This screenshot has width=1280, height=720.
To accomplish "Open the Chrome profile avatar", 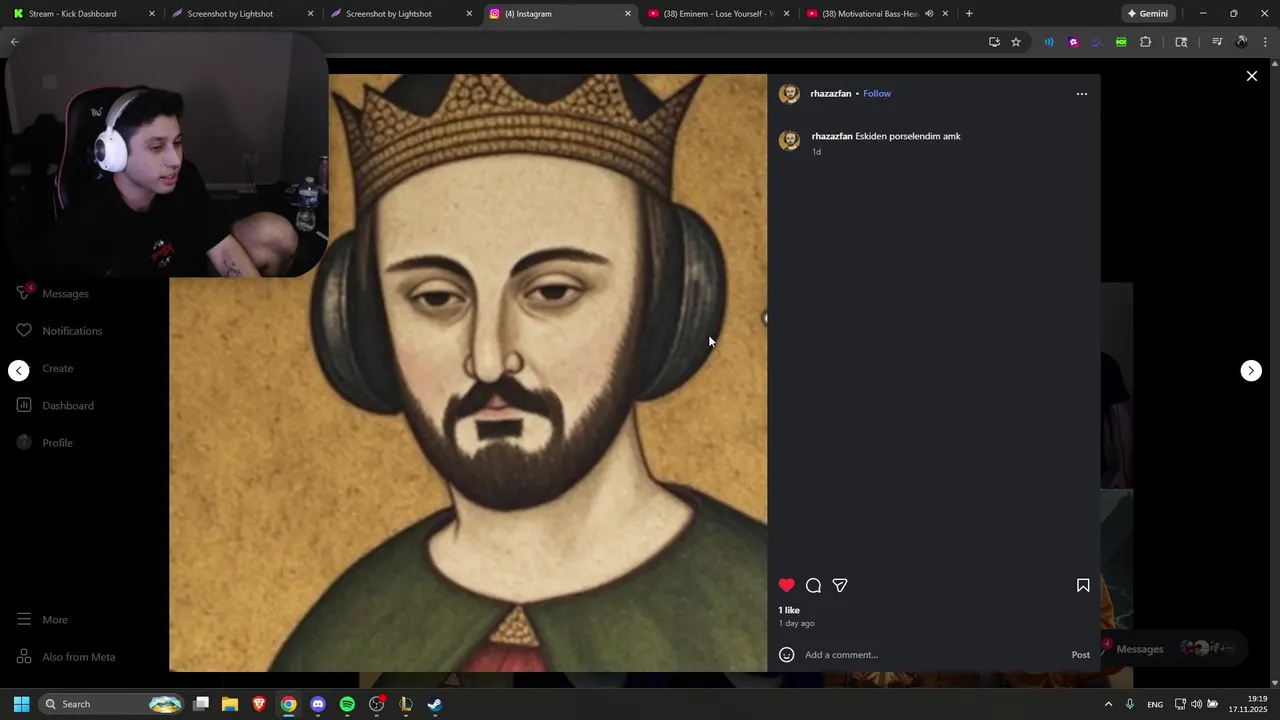I will [x=1241, y=42].
